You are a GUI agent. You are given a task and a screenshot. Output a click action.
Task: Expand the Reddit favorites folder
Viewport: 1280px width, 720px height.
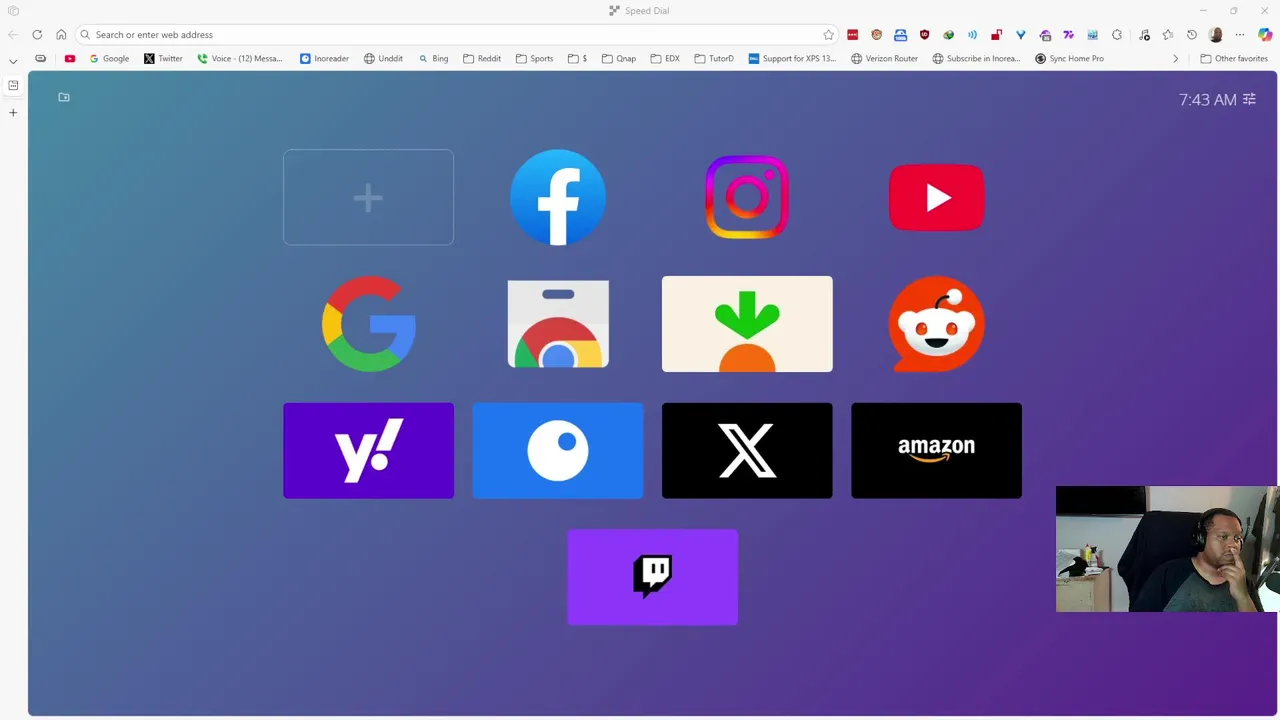pos(482,59)
